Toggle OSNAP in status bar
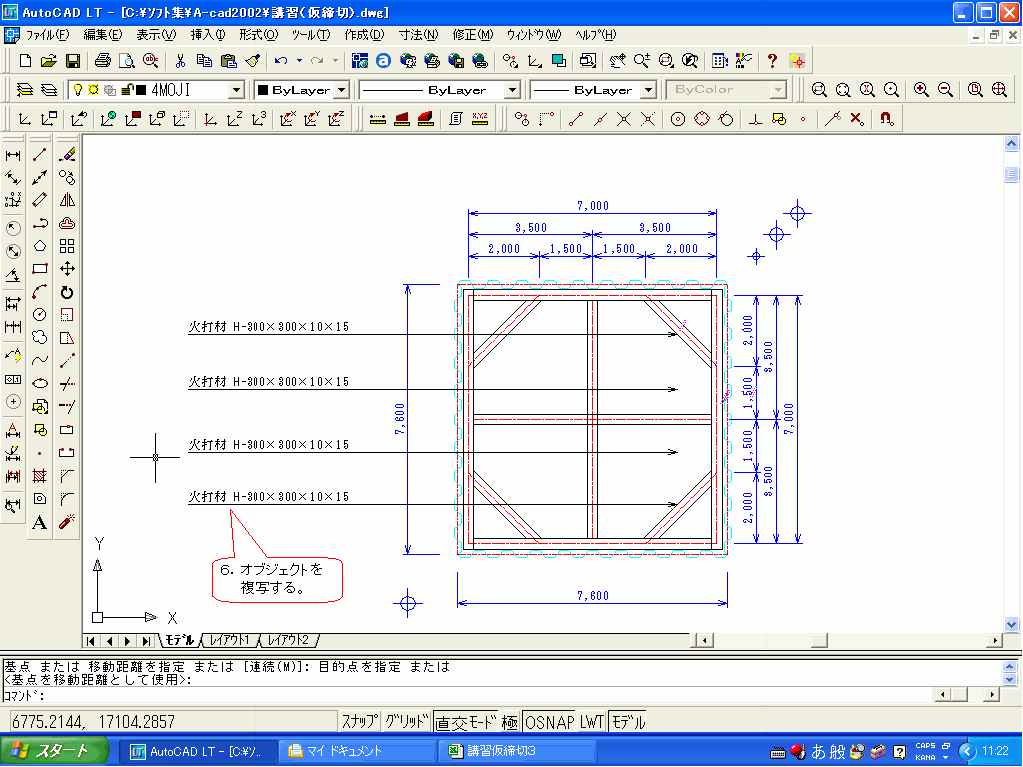 point(549,722)
